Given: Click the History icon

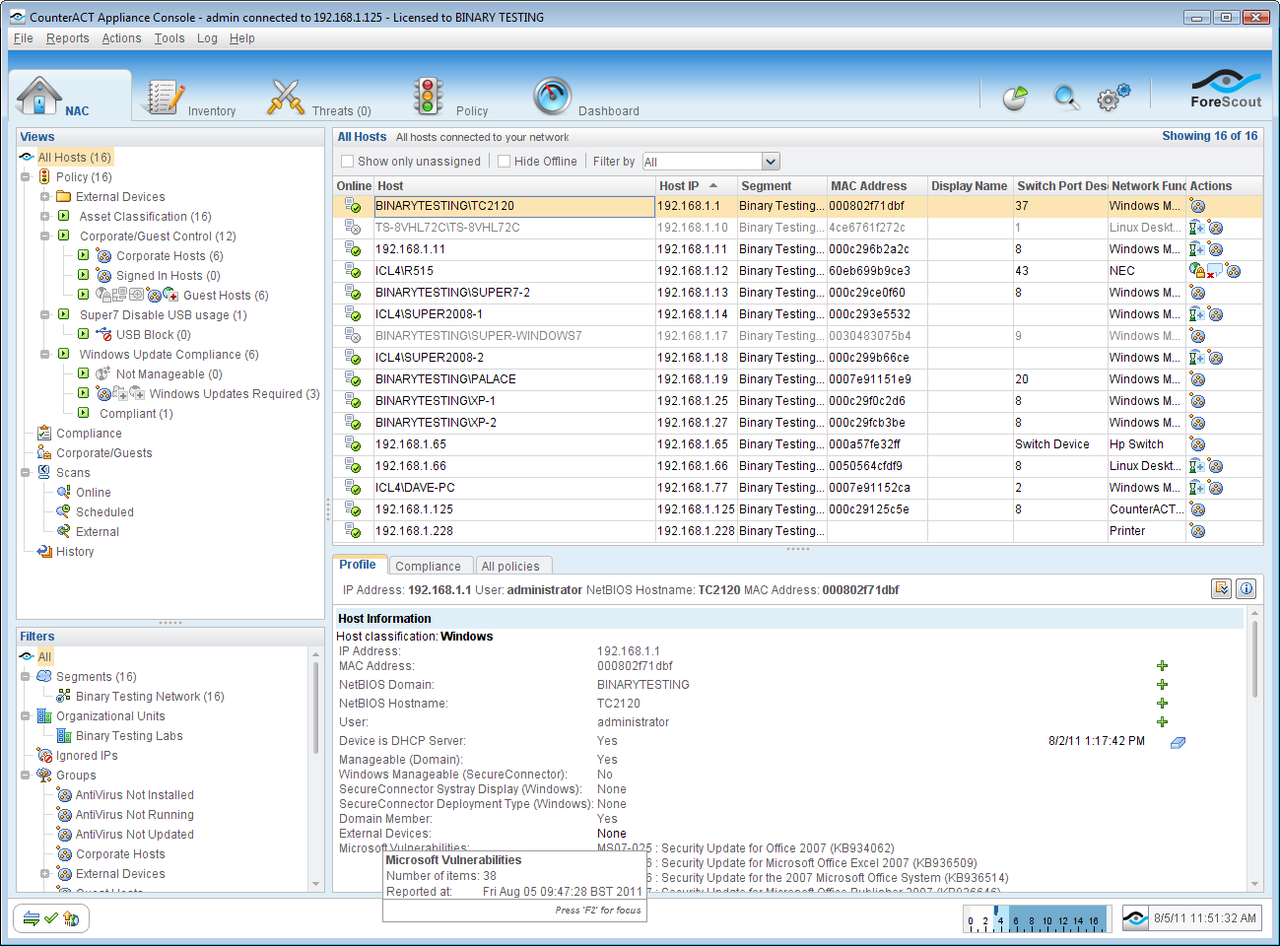Looking at the screenshot, I should [x=44, y=551].
